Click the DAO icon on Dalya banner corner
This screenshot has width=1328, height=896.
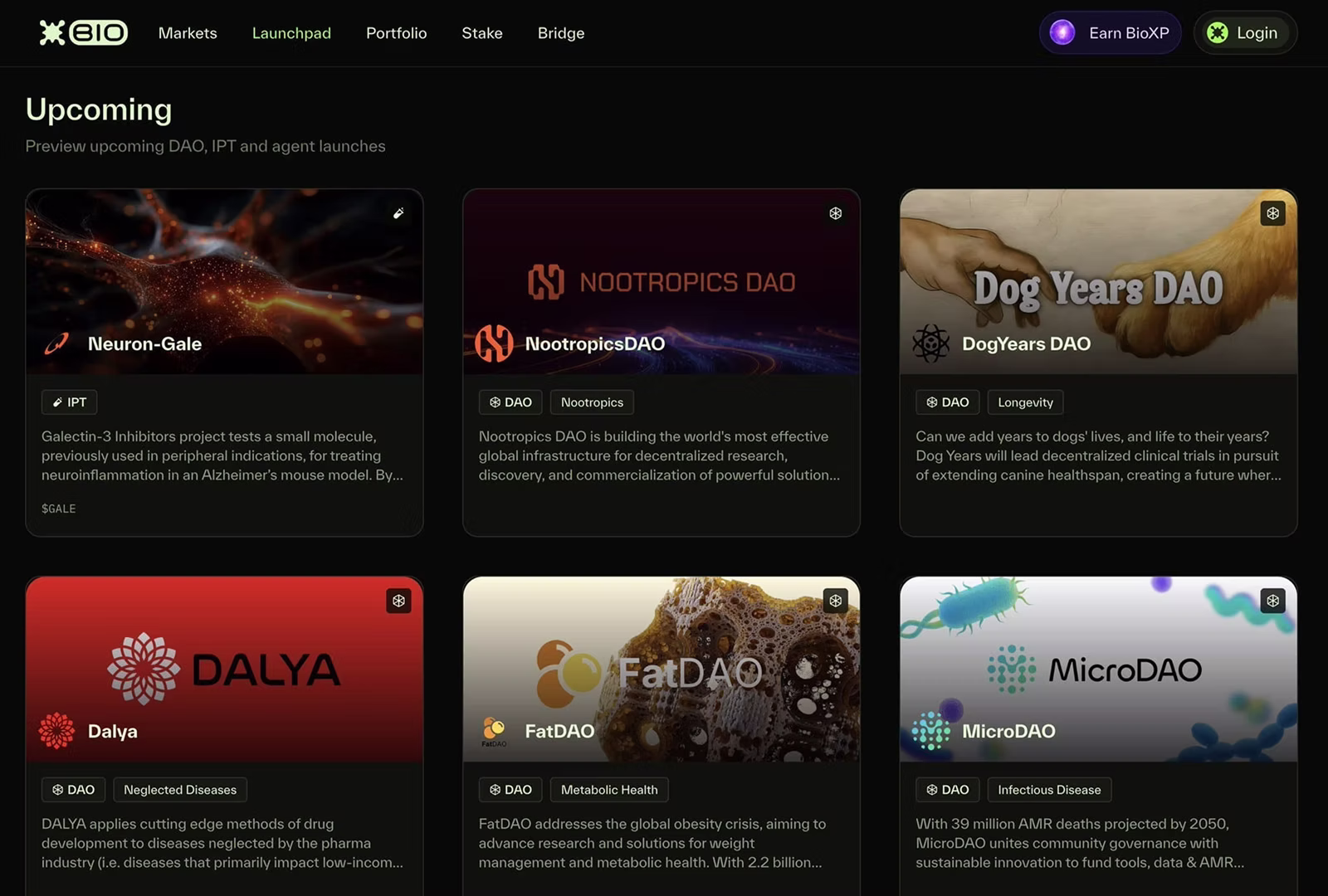pyautogui.click(x=398, y=601)
